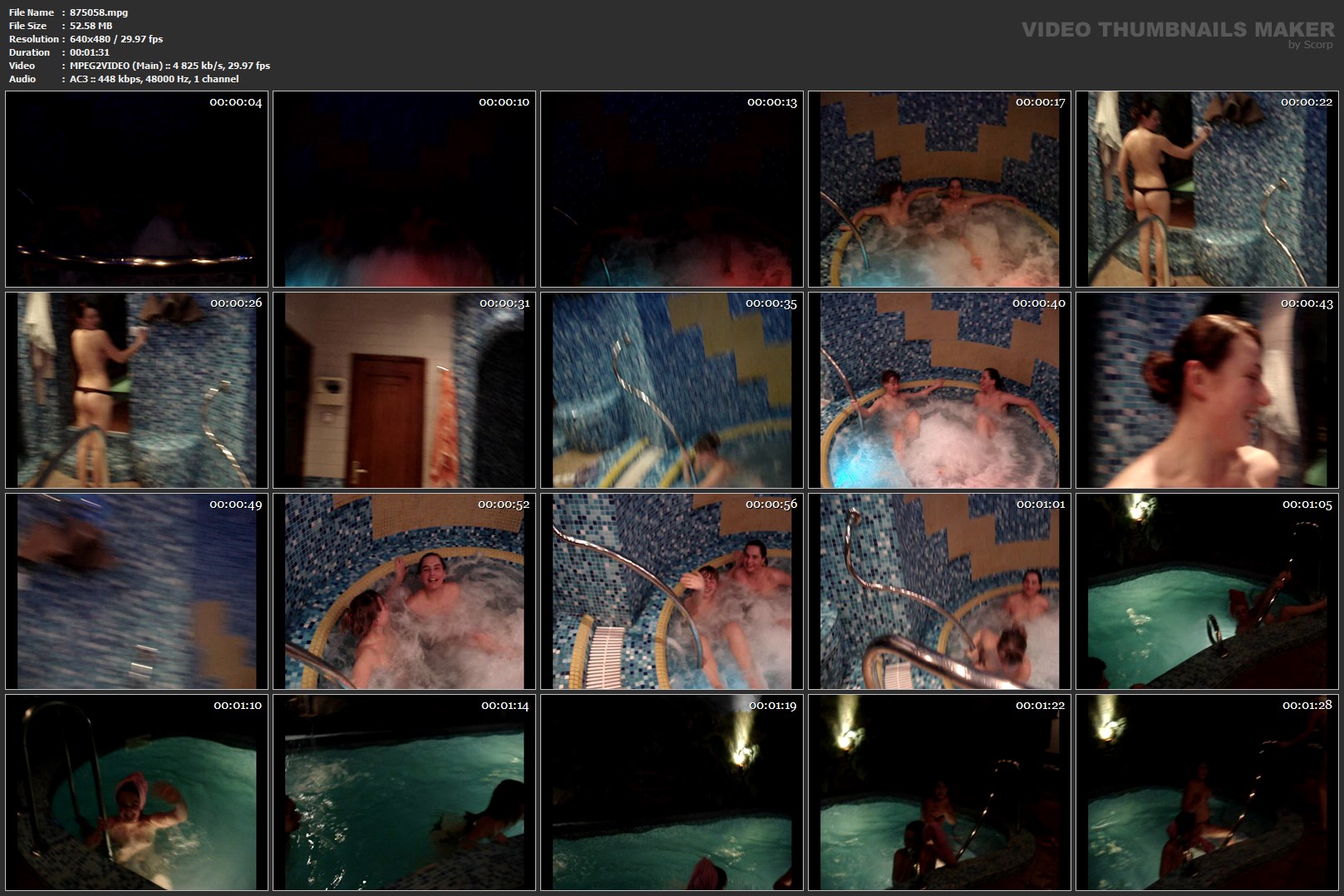Screen dimensions: 1344x896
Task: Click the 00:00:17 timestamp label
Action: pos(1040,102)
